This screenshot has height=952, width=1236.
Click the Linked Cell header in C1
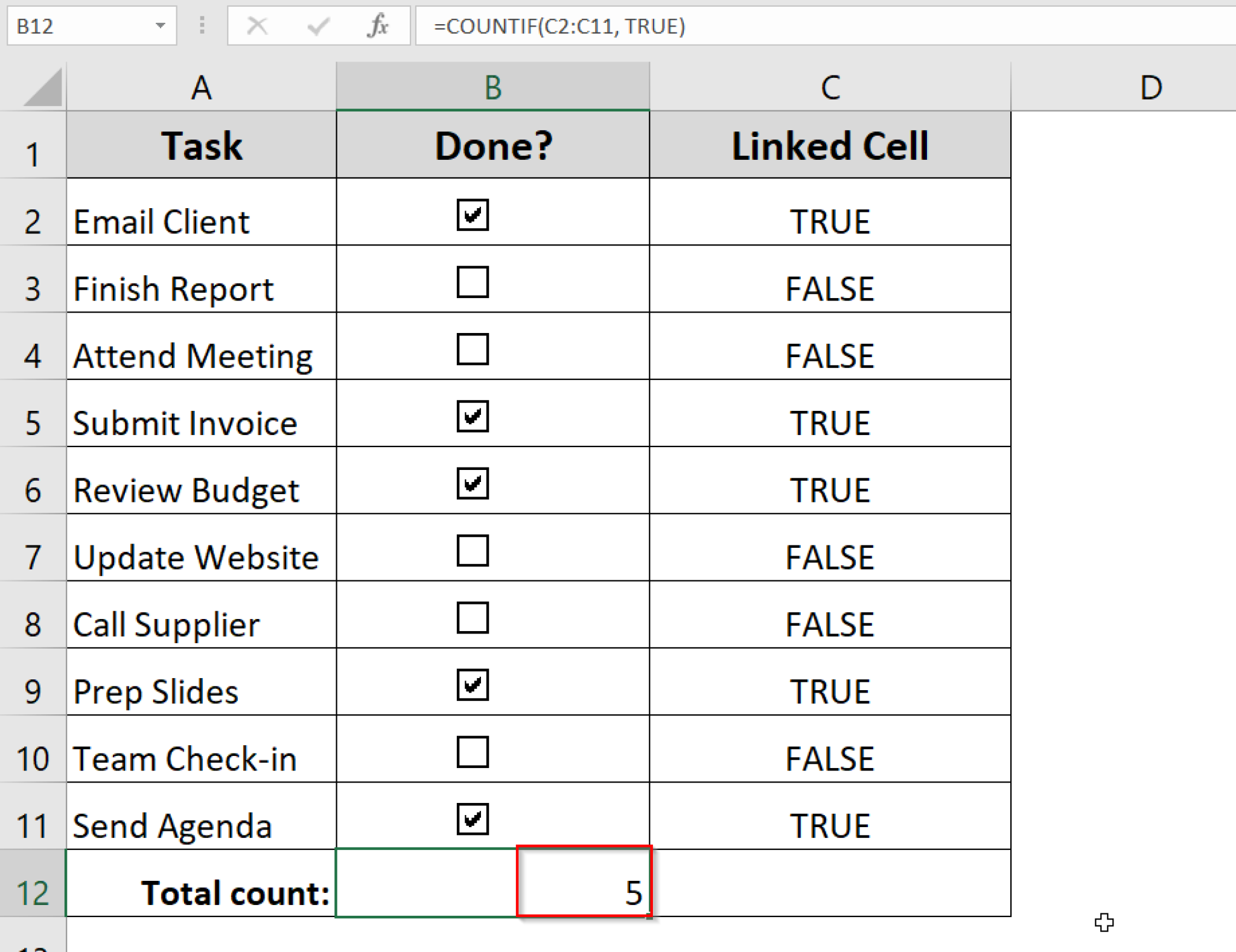pyautogui.click(x=830, y=145)
